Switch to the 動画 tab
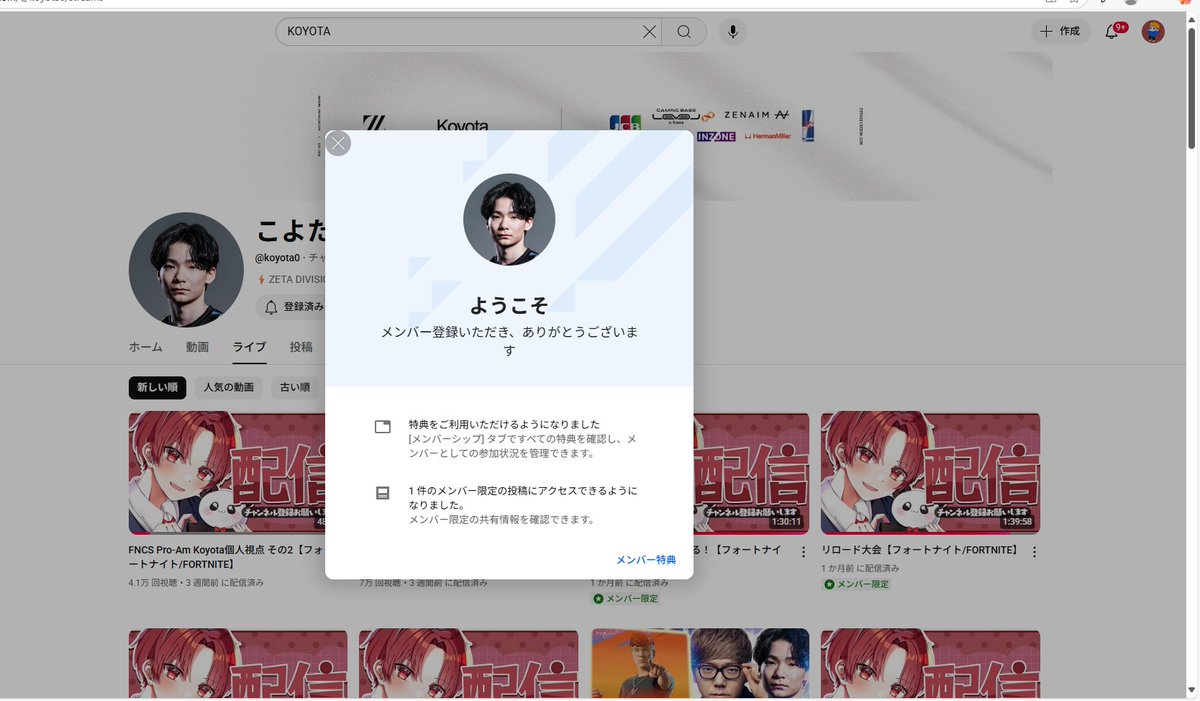 pos(197,347)
